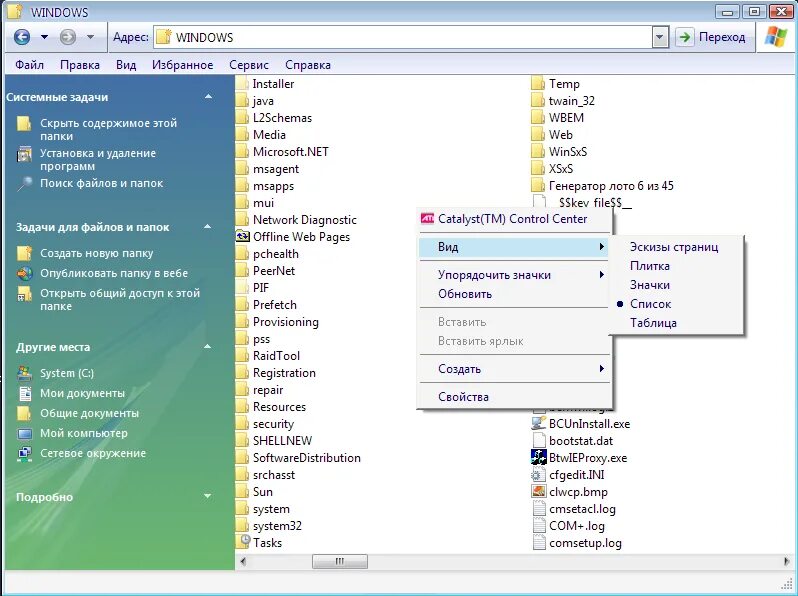This screenshot has height=596, width=798.
Task: Open the 'Файл' menu
Action: (29, 65)
